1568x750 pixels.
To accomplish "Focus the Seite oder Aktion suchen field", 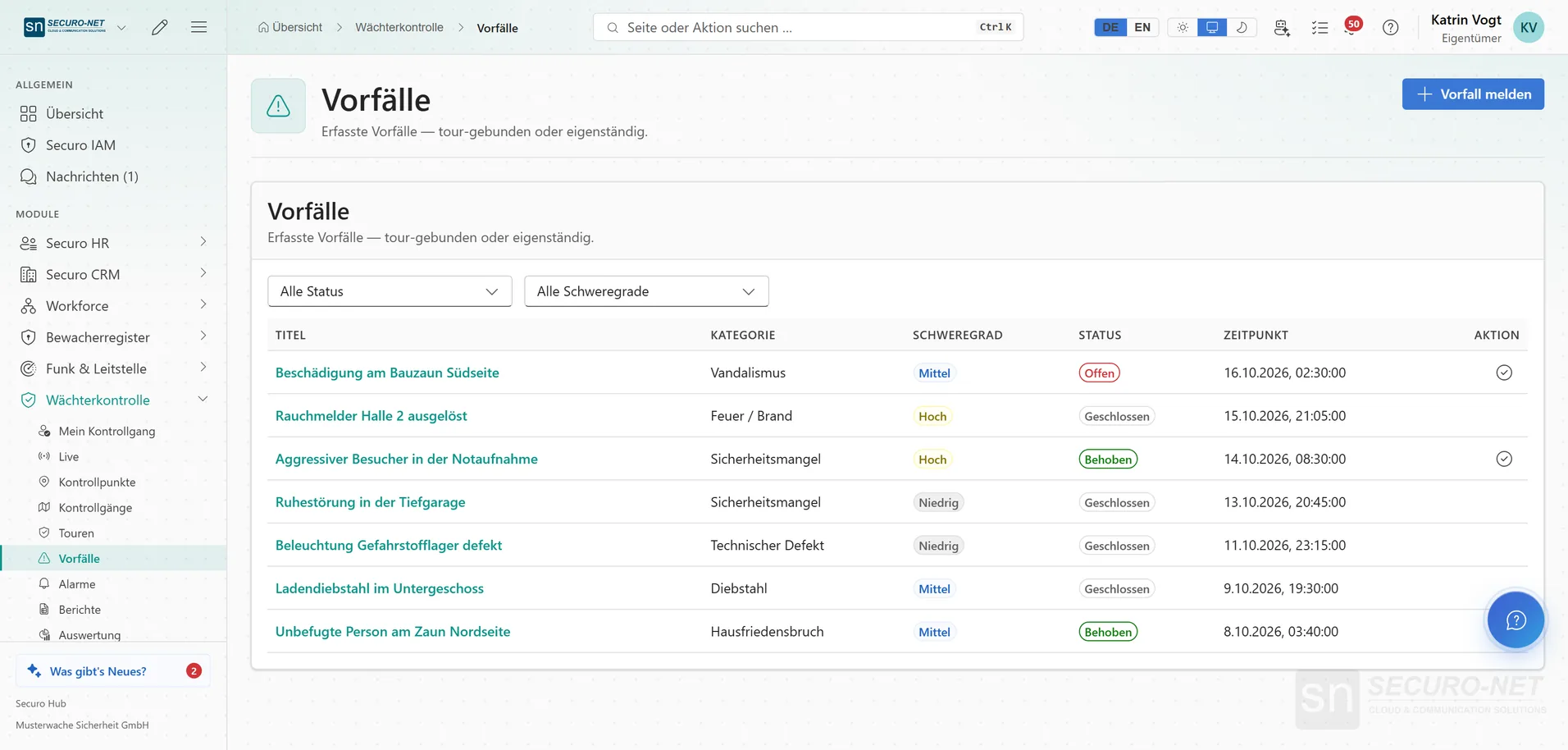I will (x=808, y=27).
